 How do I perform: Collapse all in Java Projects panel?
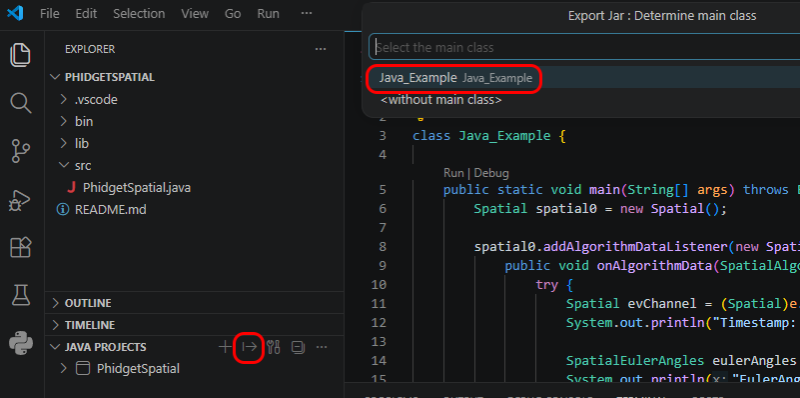click(298, 347)
